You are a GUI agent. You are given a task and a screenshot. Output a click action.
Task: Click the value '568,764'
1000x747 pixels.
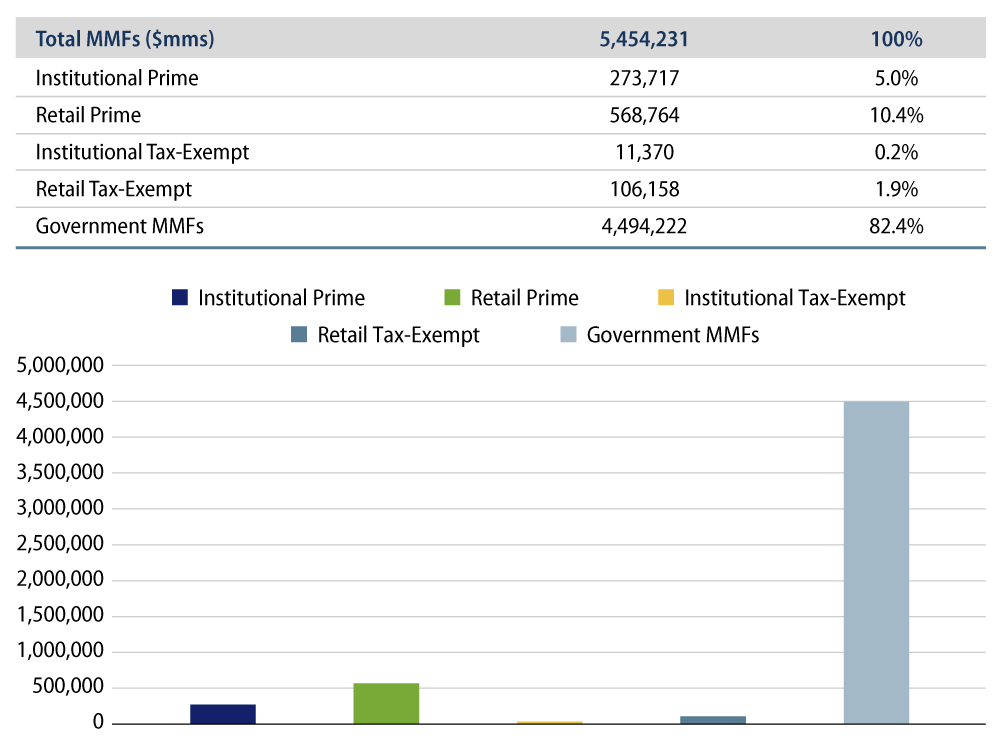(644, 115)
